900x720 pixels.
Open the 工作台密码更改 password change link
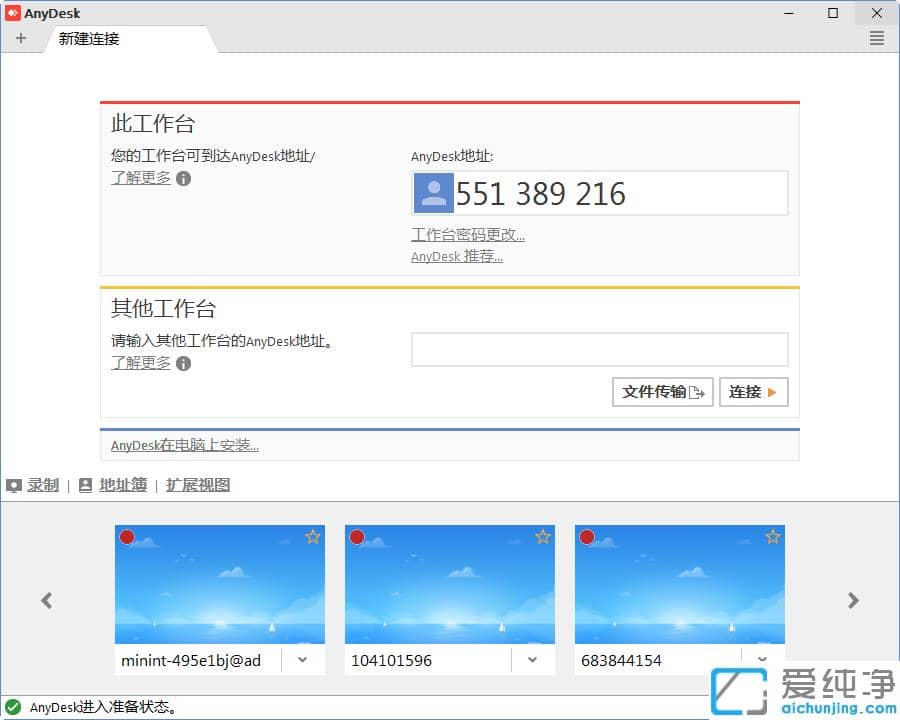[x=468, y=234]
